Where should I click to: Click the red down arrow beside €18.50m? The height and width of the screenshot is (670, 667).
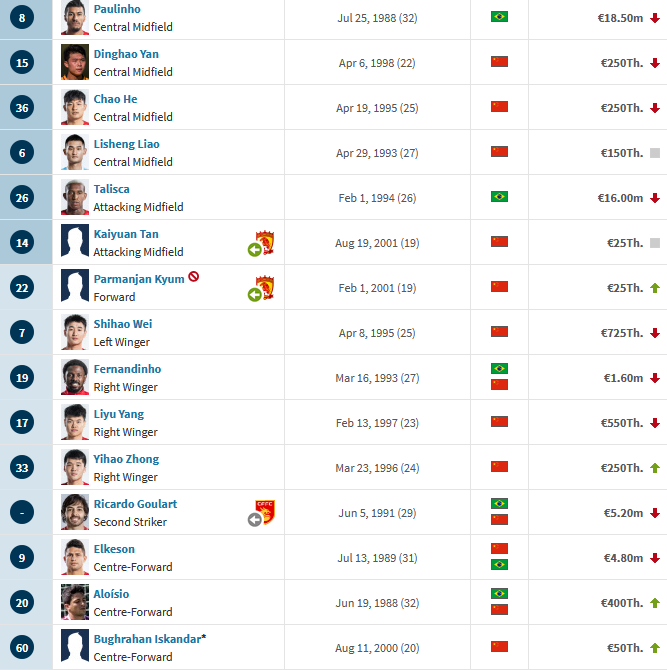(x=655, y=17)
